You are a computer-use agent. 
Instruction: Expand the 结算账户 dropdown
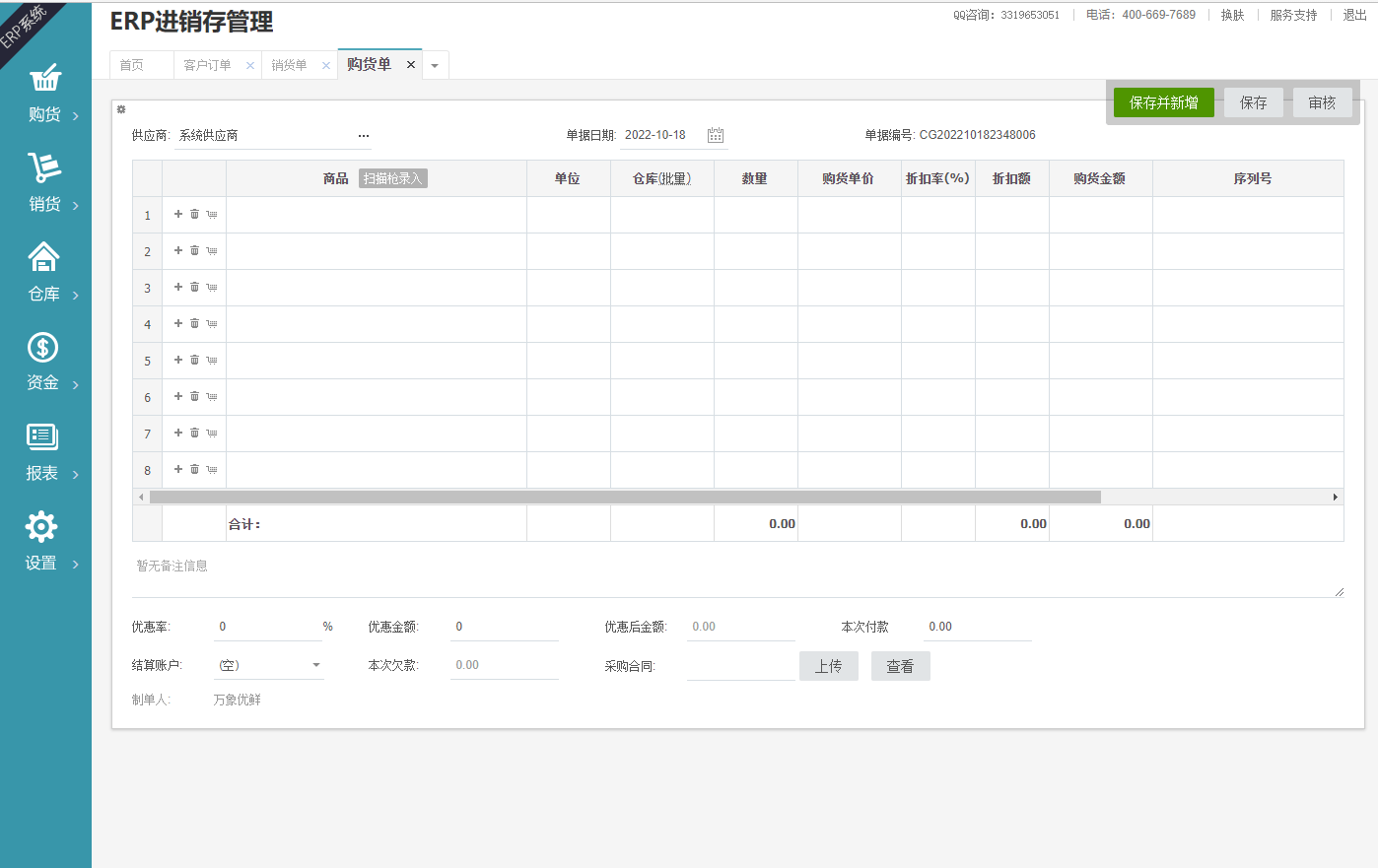point(316,665)
